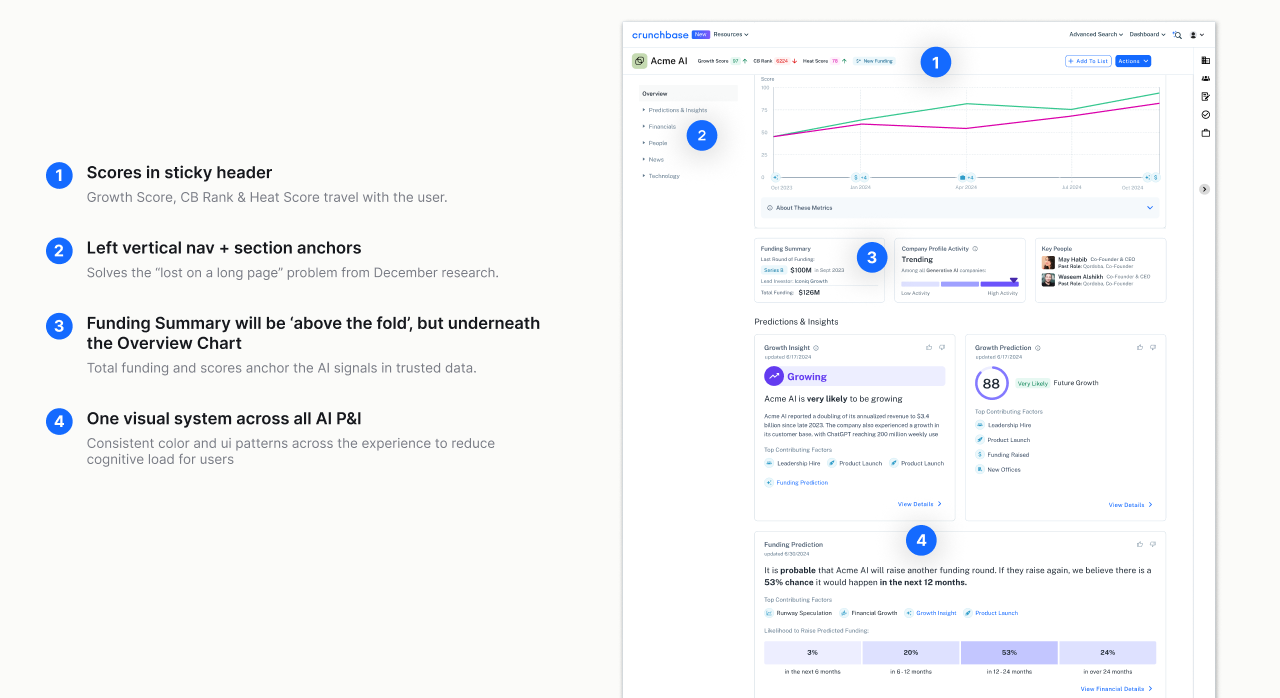Expand the right sidebar with arrow button
This screenshot has height=698, width=1280.
pos(1204,189)
